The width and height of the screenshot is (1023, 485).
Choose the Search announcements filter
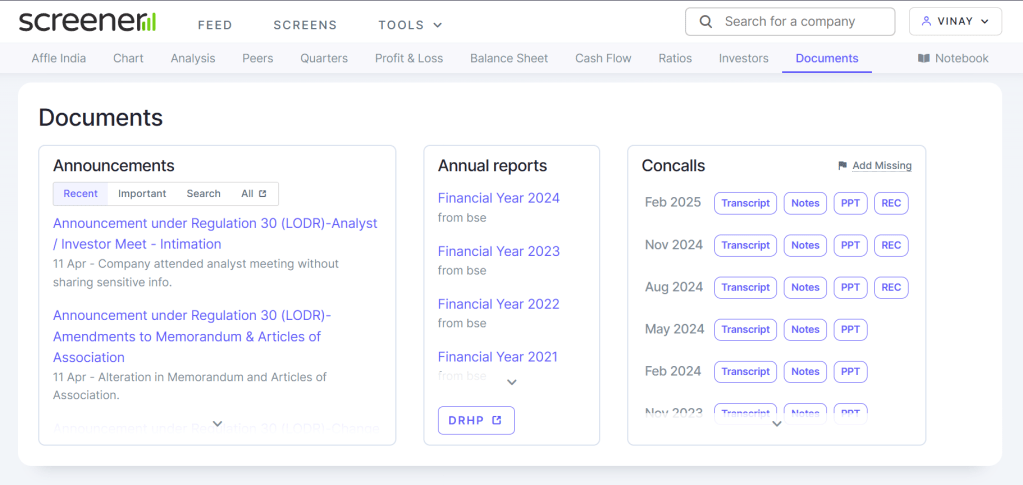[x=203, y=194]
